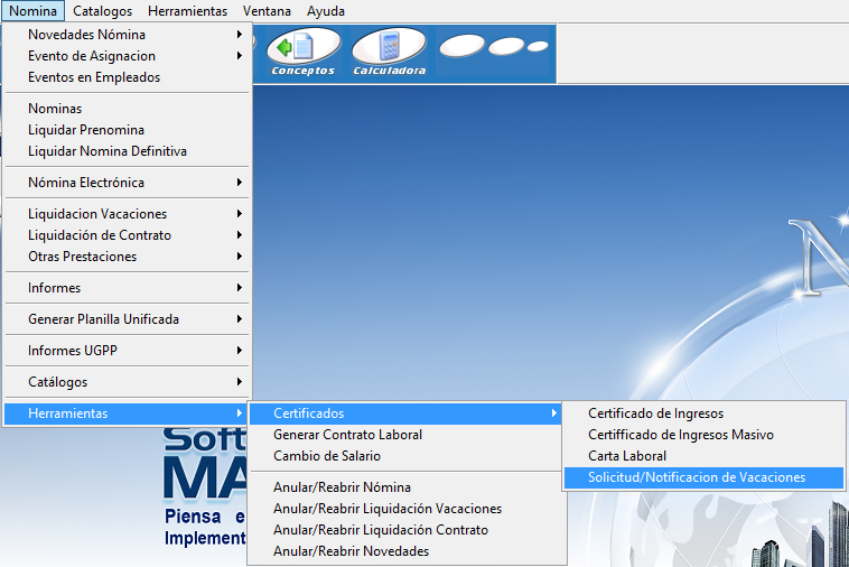Select Anular/Reabrir Liquidación Vacaciones
Viewport: 849px width, 567px height.
point(406,509)
